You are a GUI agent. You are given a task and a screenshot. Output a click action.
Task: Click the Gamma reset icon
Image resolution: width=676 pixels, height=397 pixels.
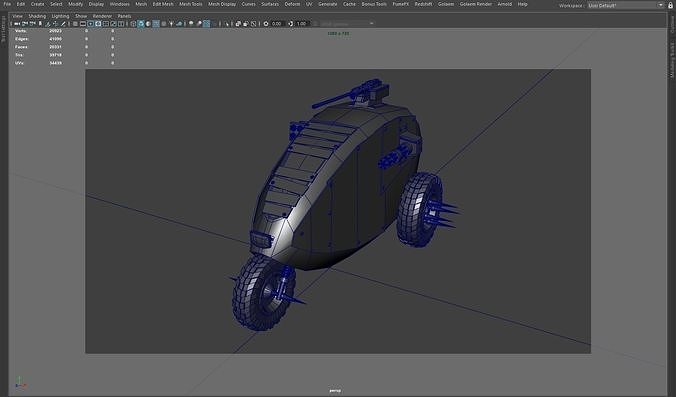point(291,24)
